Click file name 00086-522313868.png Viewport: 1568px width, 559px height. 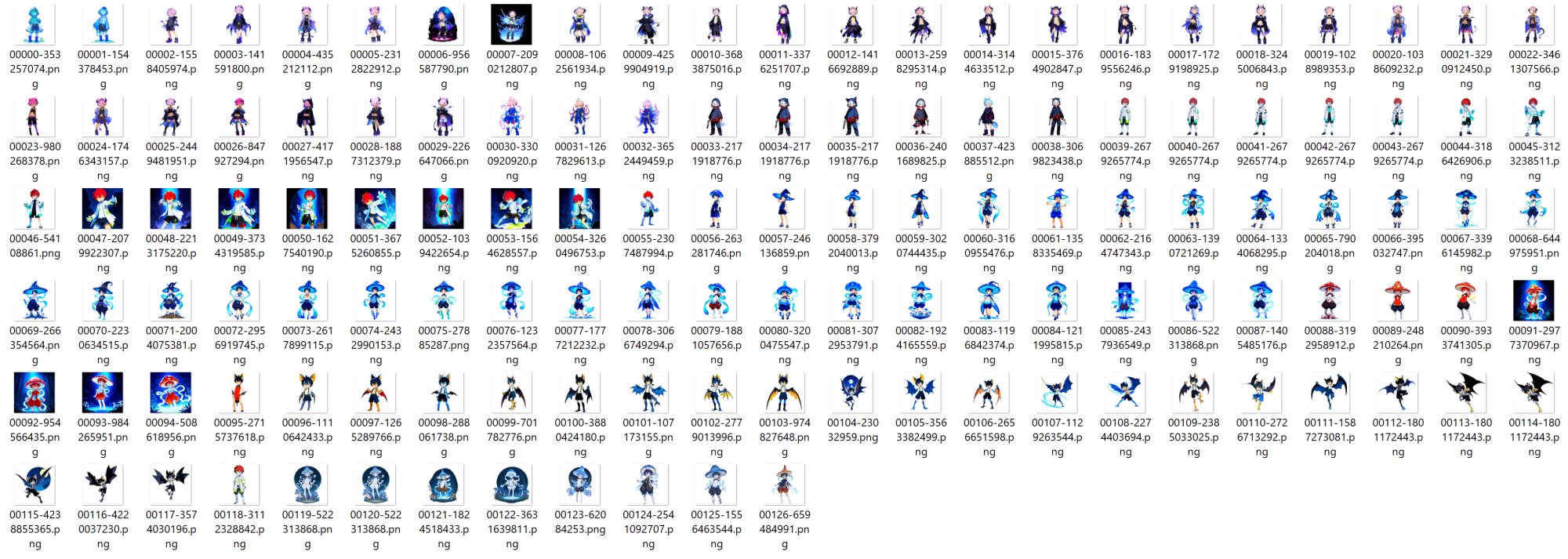[1193, 345]
